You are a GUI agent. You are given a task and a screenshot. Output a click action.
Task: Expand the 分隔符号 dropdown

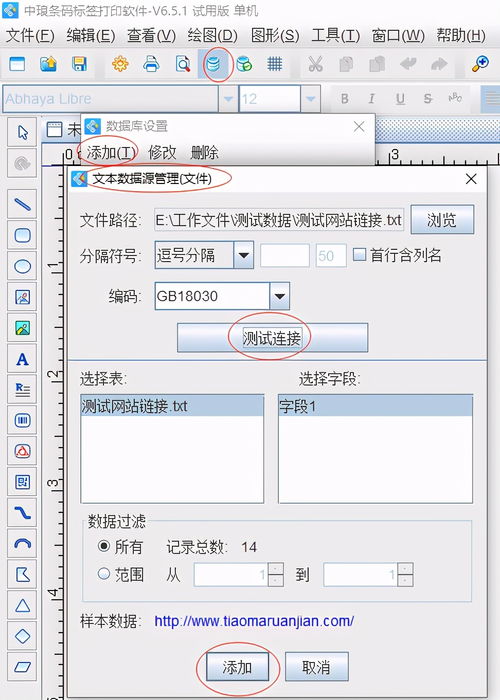[244, 255]
